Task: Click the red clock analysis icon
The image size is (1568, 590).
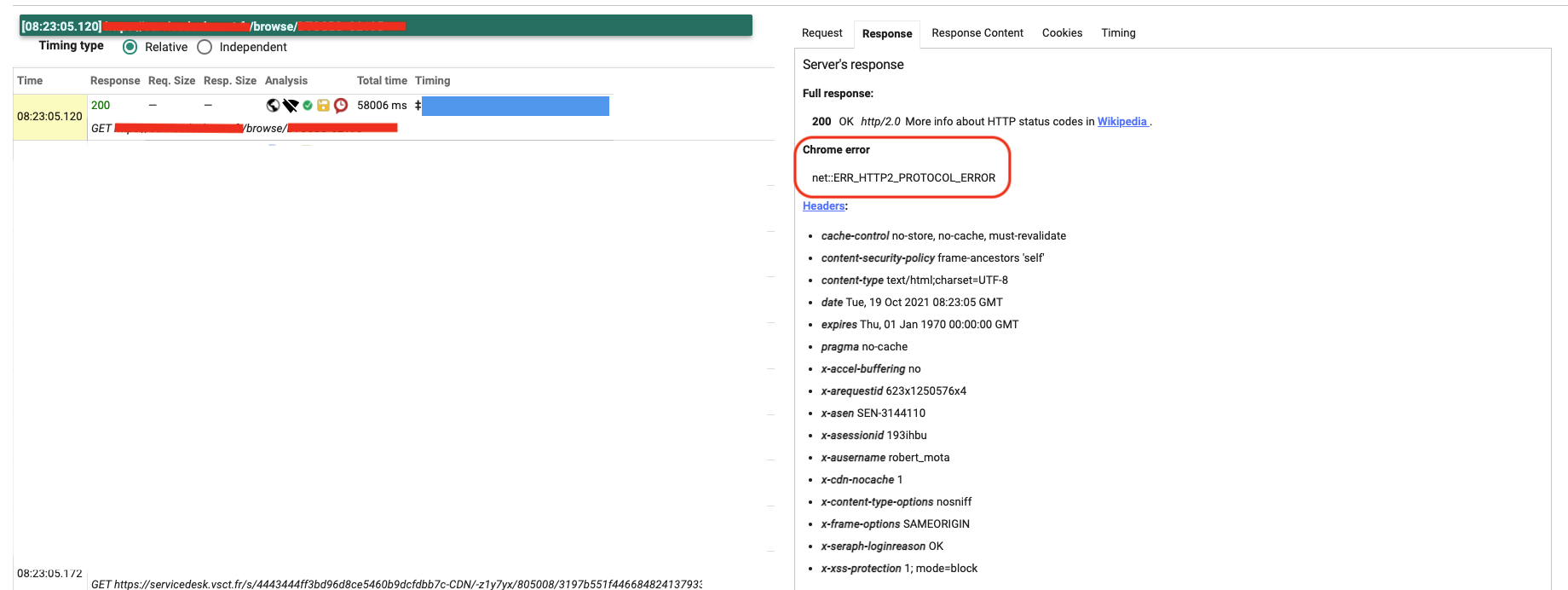Action: point(341,106)
